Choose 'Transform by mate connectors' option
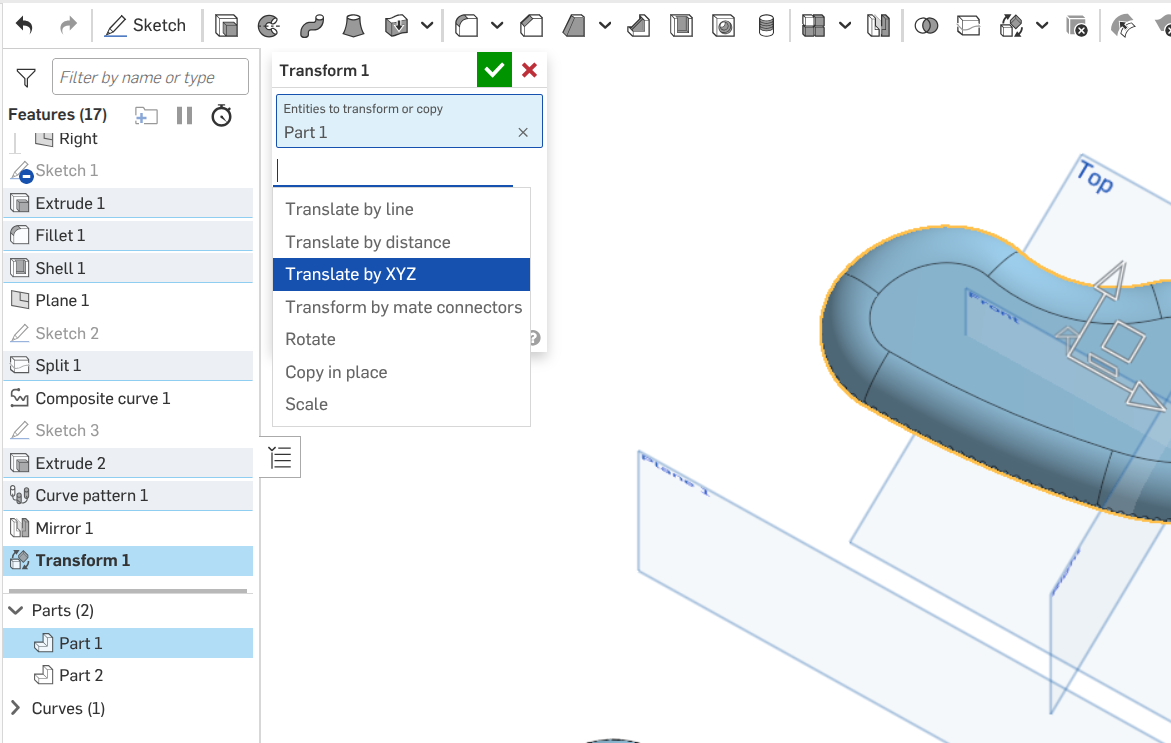Viewport: 1171px width, 743px height. point(402,307)
